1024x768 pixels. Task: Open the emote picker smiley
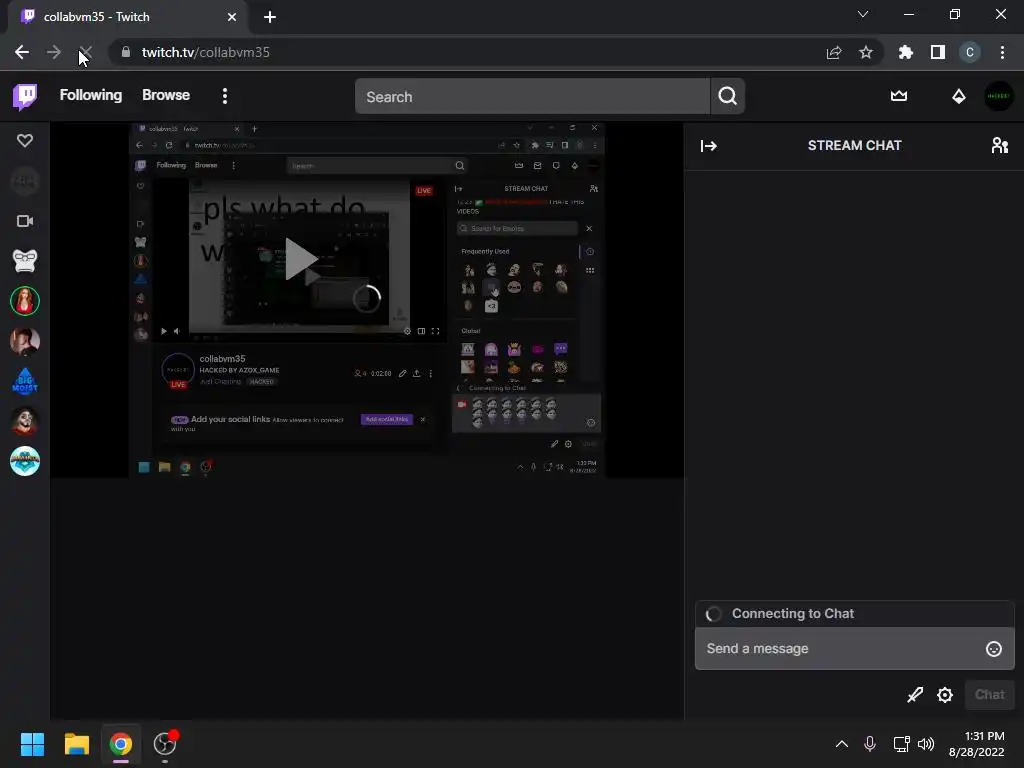click(993, 648)
